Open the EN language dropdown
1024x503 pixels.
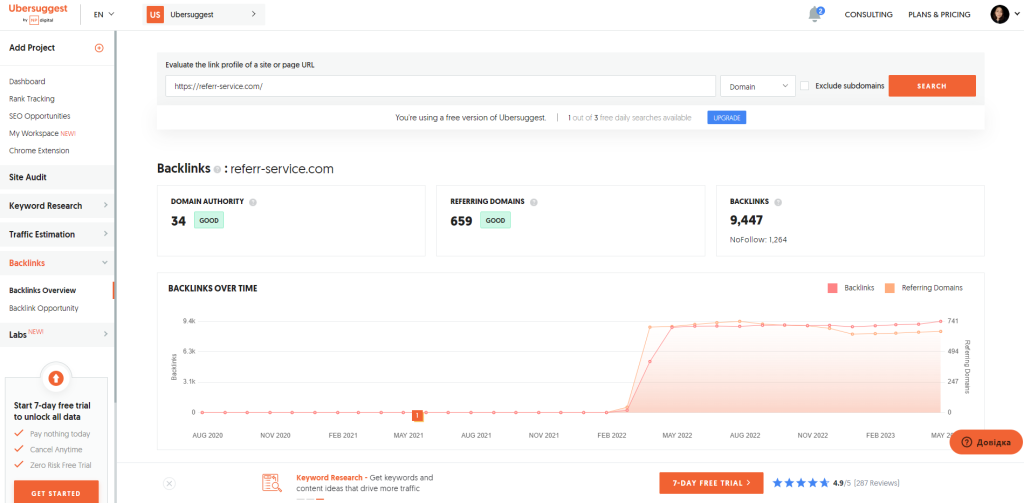pos(103,15)
